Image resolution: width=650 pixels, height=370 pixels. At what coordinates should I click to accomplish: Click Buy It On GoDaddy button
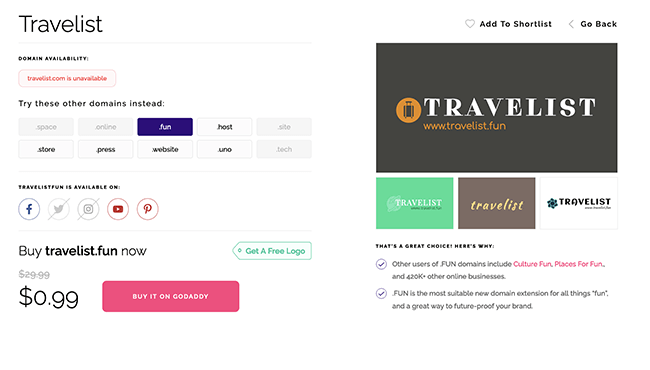click(171, 296)
